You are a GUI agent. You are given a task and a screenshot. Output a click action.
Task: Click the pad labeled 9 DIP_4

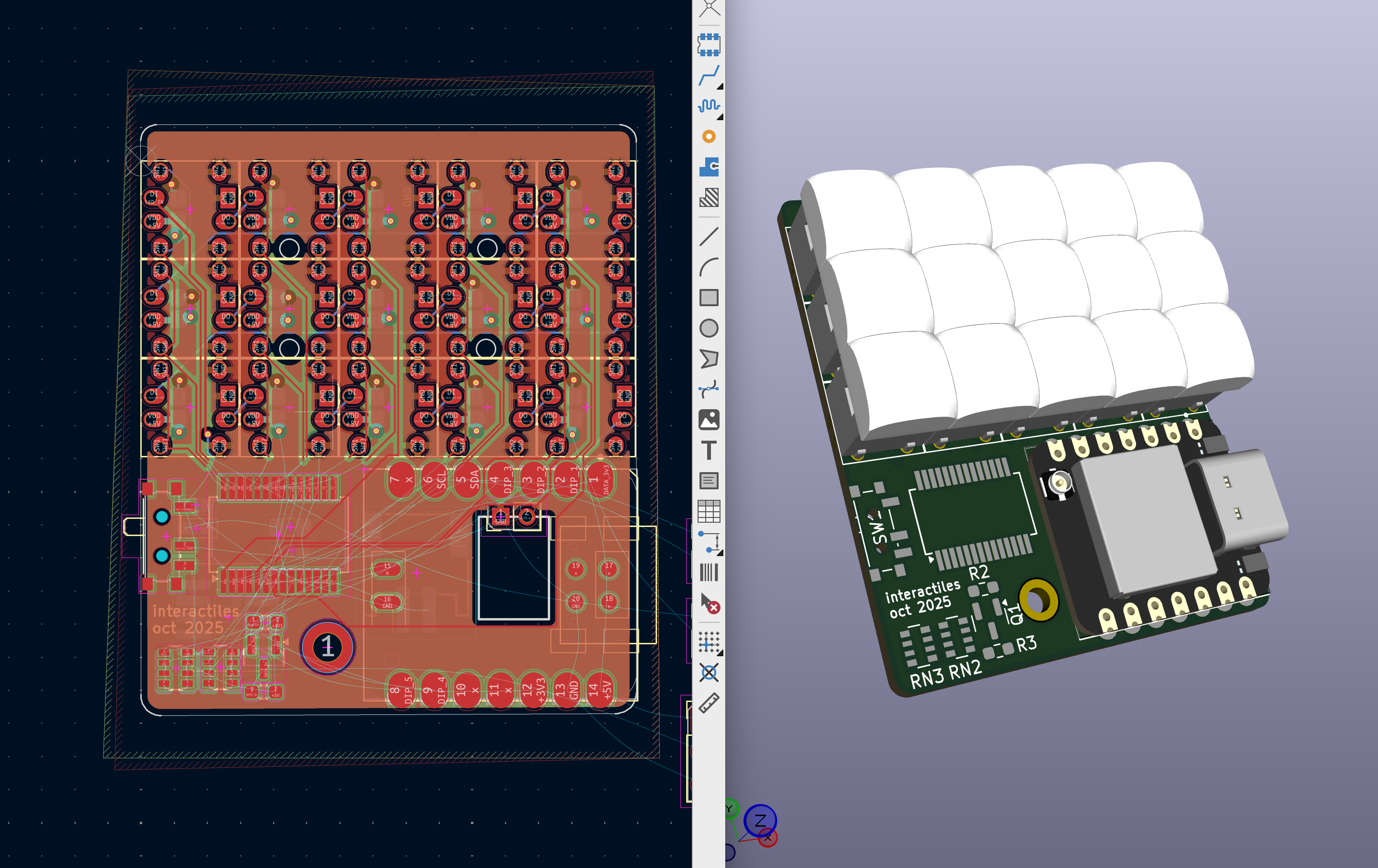[434, 690]
